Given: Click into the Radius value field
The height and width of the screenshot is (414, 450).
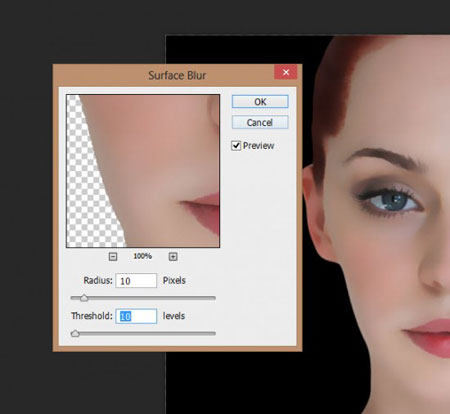Looking at the screenshot, I should 136,281.
